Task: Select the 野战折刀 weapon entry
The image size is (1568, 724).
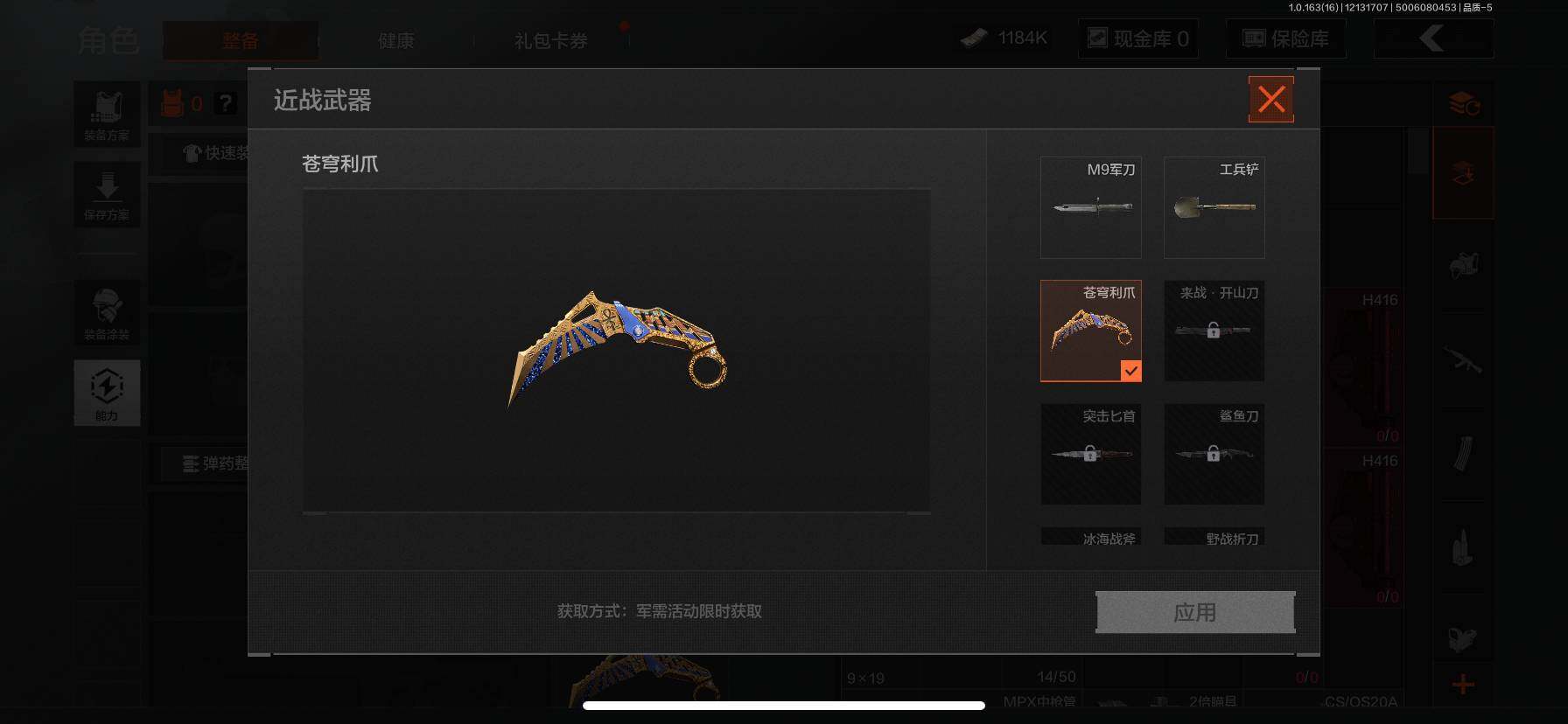Action: click(x=1214, y=537)
